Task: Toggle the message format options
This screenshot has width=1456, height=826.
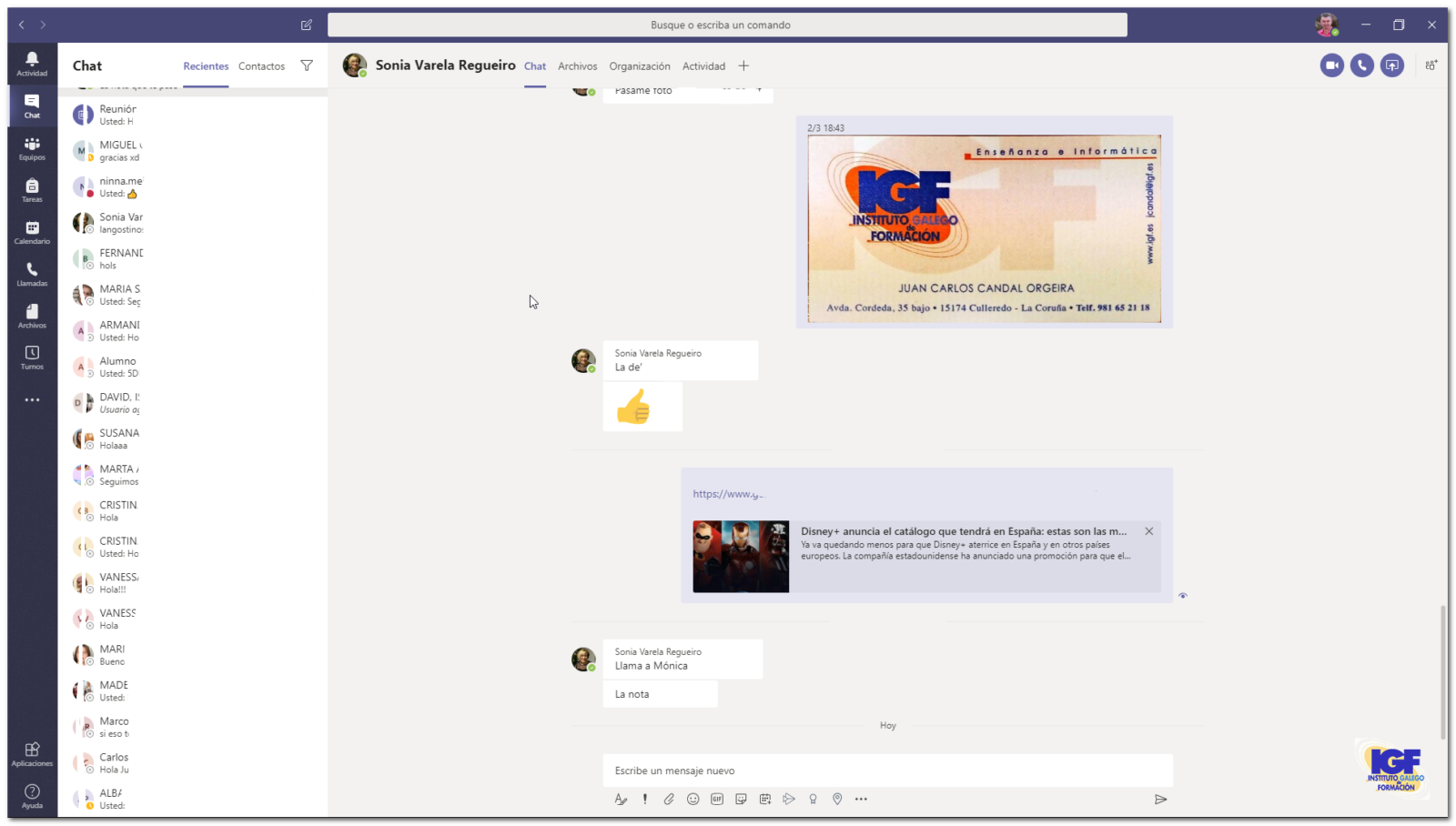Action: [x=621, y=799]
